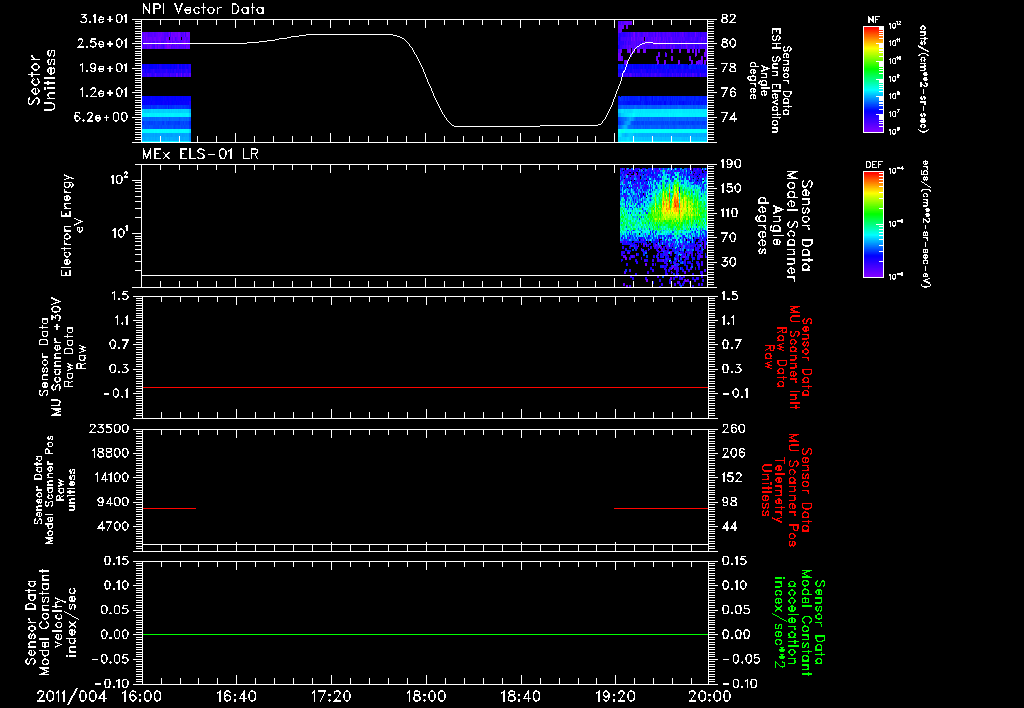Select the "NPI Vector Data" panel title
1024x708 pixels.
click(203, 9)
